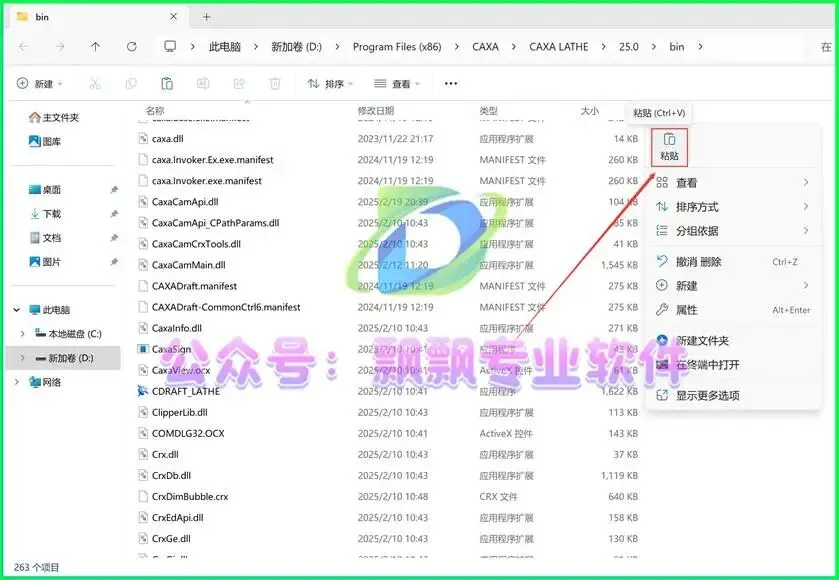Click the Paste clipboard toolbar icon
Screen dimensions: 839x580
[x=167, y=83]
